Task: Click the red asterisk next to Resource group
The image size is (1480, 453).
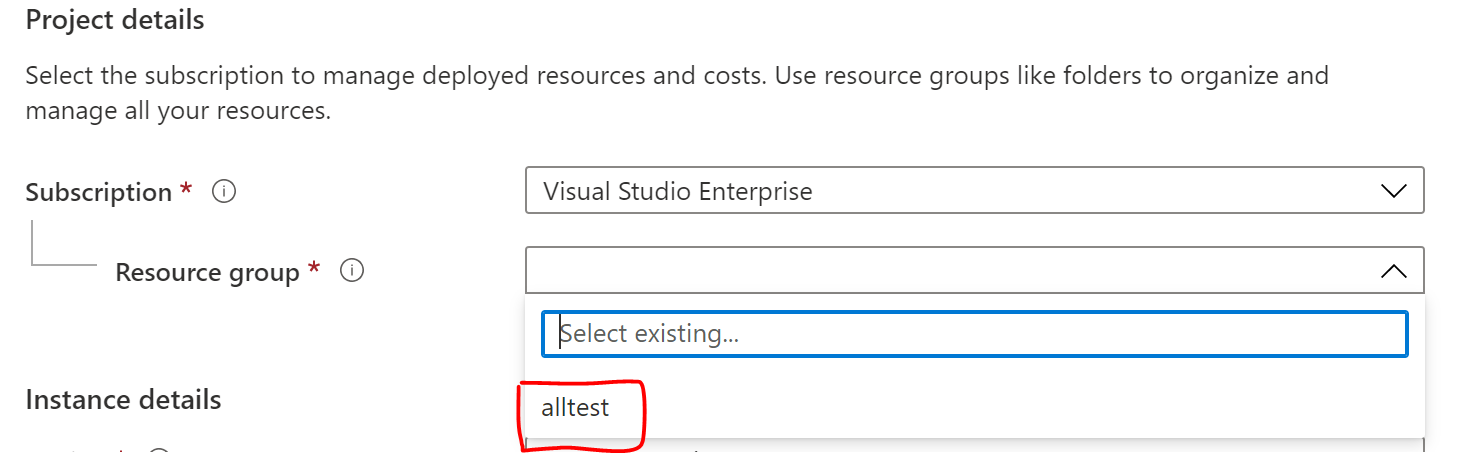Action: tap(314, 267)
